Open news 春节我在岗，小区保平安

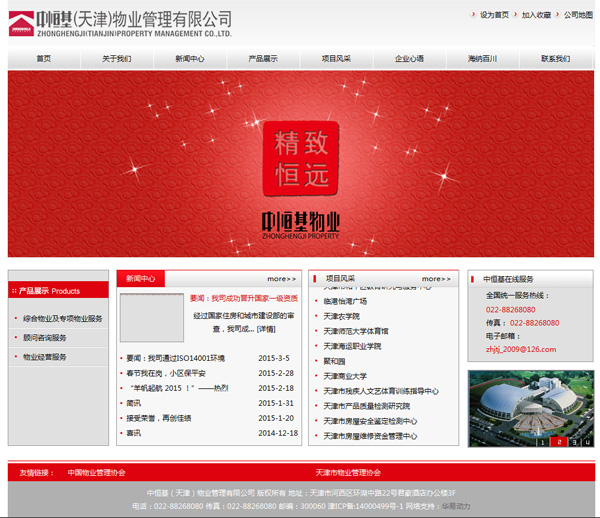166,373
